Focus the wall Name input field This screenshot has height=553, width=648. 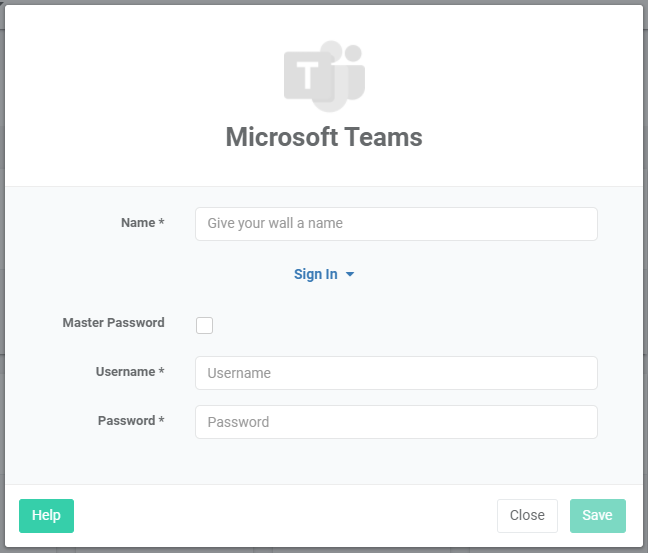click(396, 224)
